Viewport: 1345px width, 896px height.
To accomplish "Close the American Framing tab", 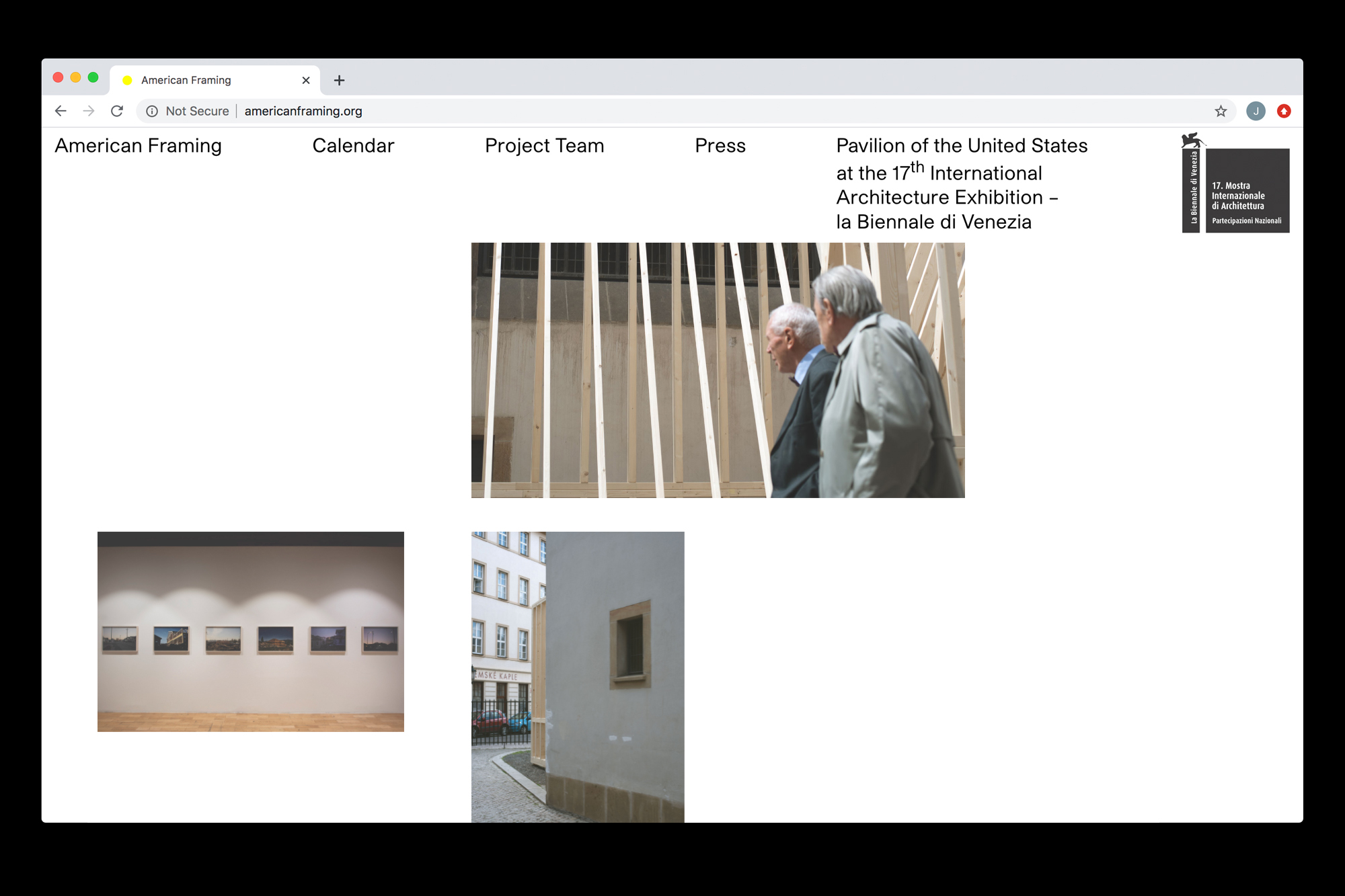I will (x=306, y=81).
